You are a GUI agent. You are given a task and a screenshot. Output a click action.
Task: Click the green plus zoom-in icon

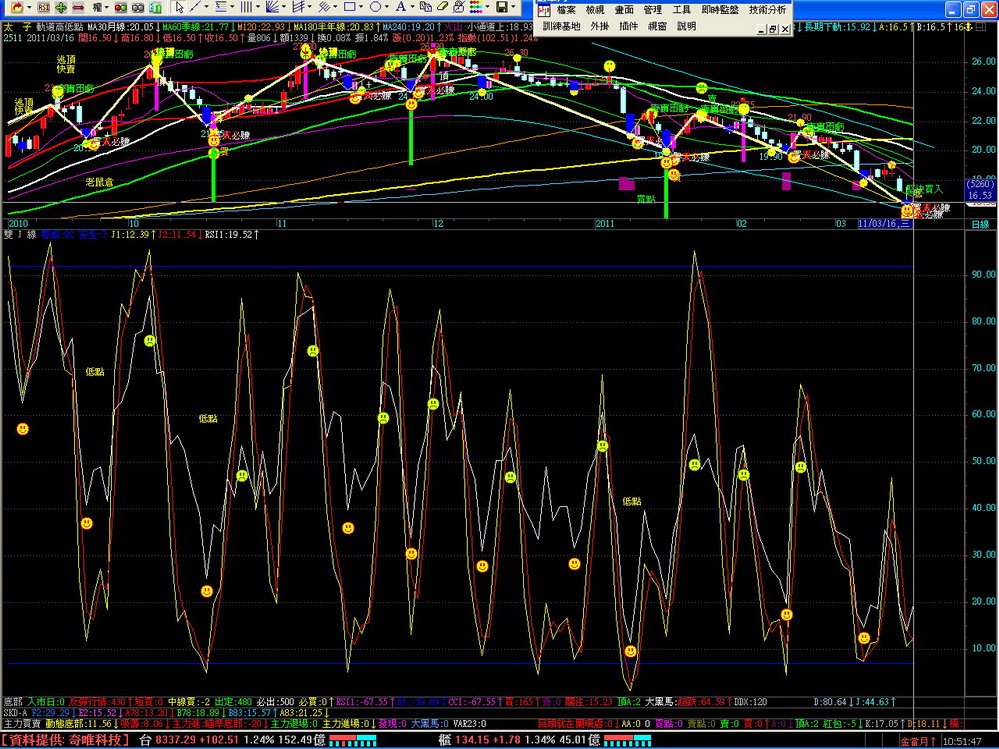coord(61,7)
